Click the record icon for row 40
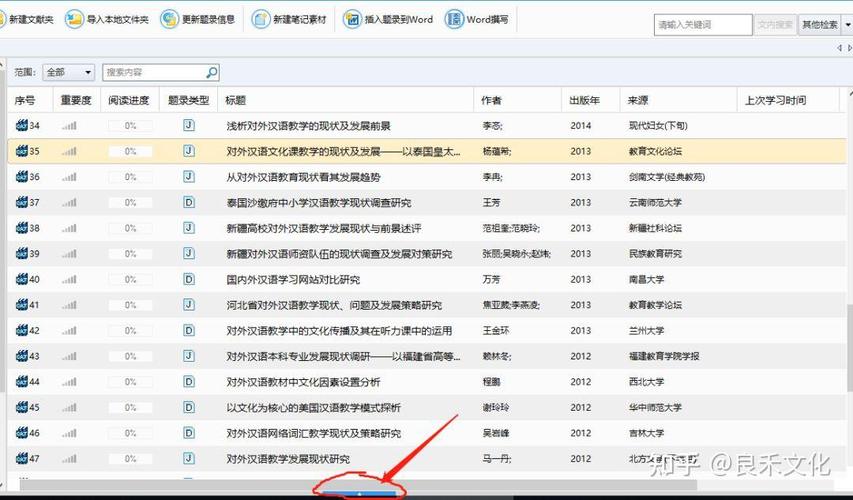The height and width of the screenshot is (500, 853). [21, 279]
